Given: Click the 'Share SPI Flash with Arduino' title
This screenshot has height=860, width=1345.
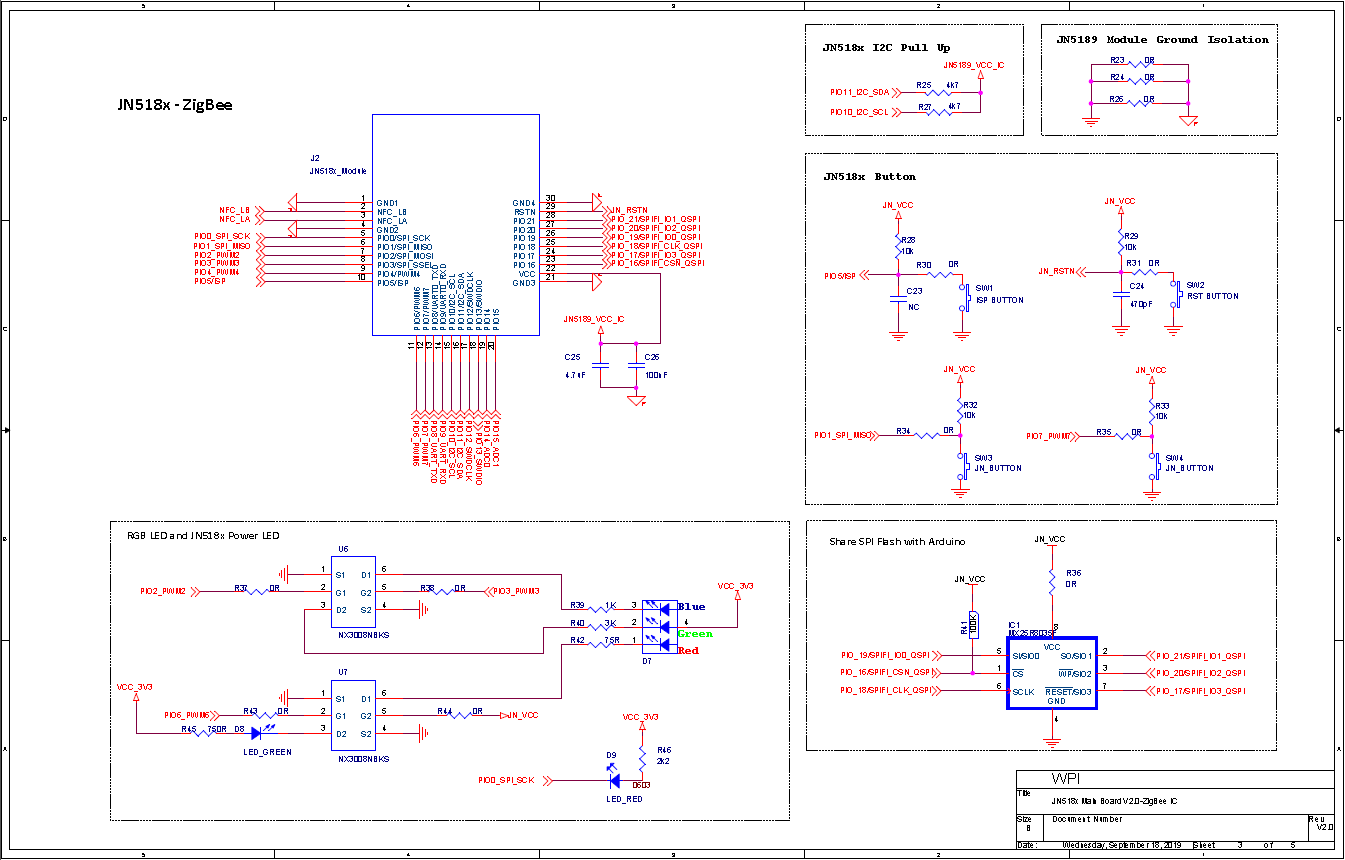Looking at the screenshot, I should pyautogui.click(x=897, y=541).
